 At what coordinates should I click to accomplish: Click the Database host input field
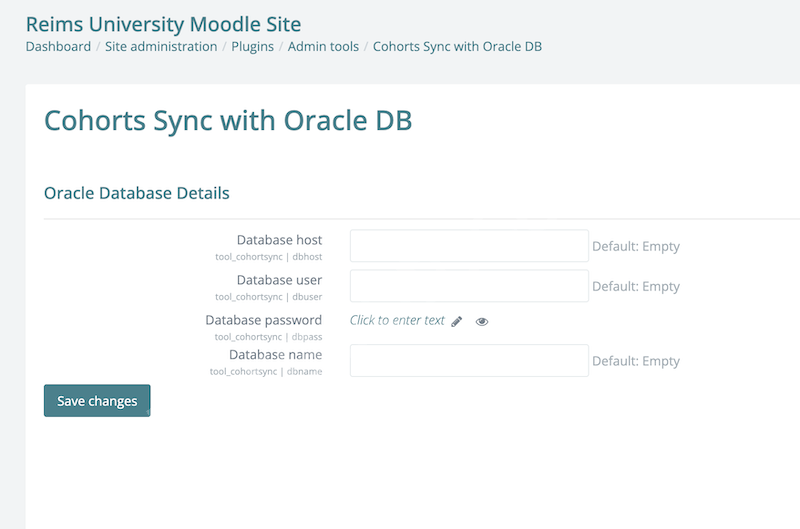click(x=469, y=246)
